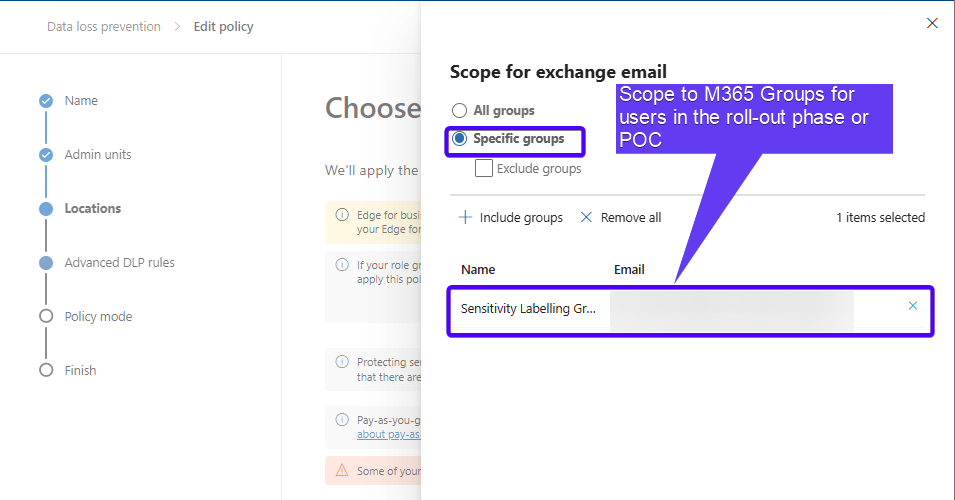Click the Edit policy breadcrumb
955x500 pixels.
224,27
